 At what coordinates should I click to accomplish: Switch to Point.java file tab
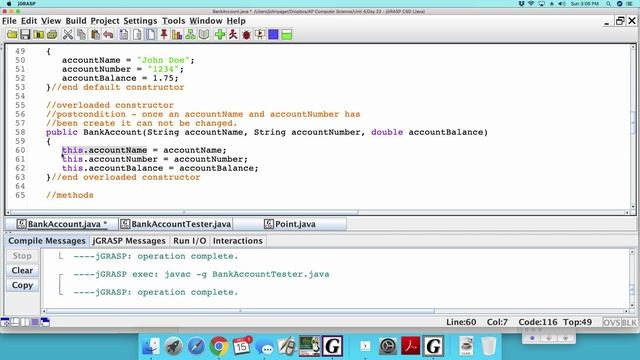(x=290, y=224)
